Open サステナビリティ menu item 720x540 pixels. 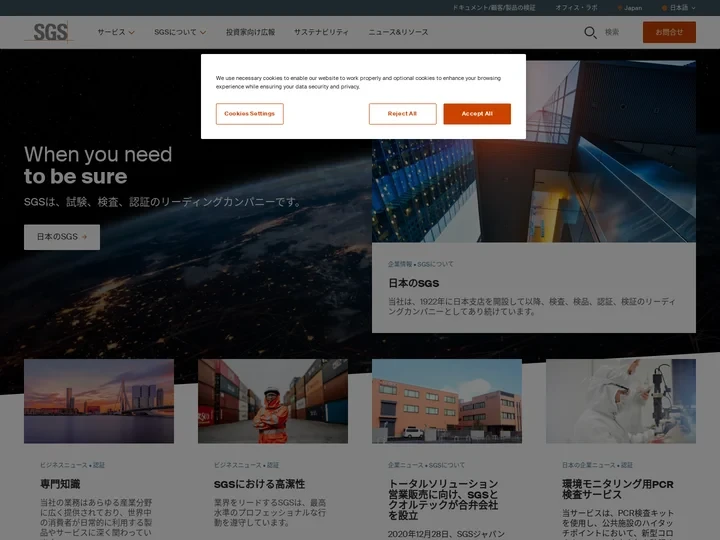(321, 32)
